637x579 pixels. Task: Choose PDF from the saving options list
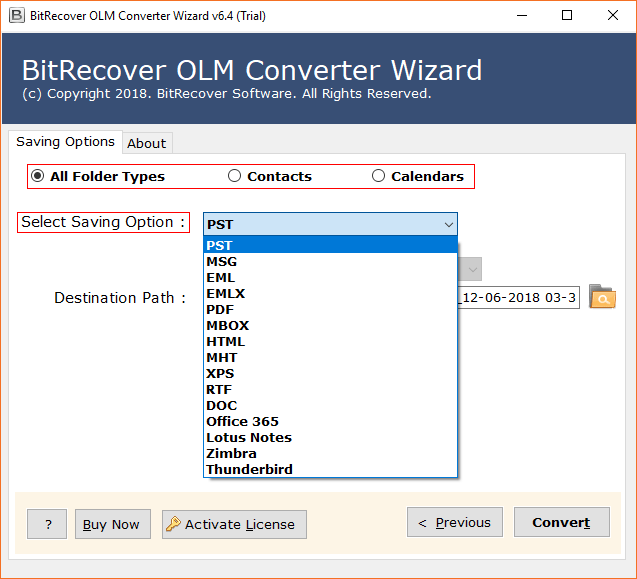click(330, 309)
